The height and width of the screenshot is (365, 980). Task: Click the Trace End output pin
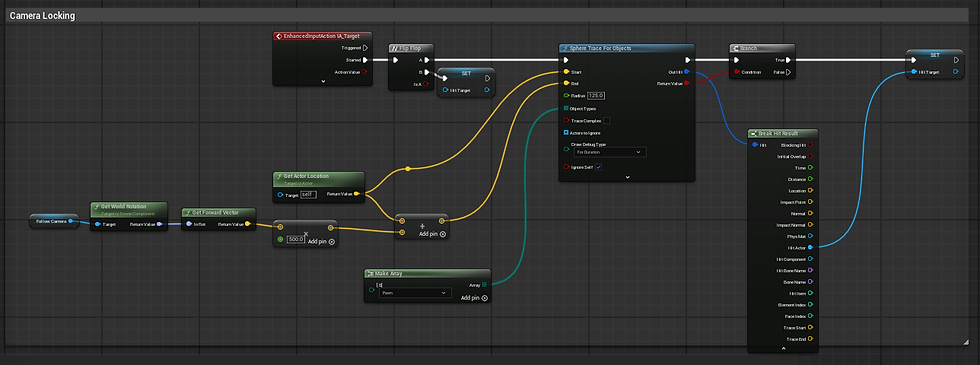click(x=811, y=339)
